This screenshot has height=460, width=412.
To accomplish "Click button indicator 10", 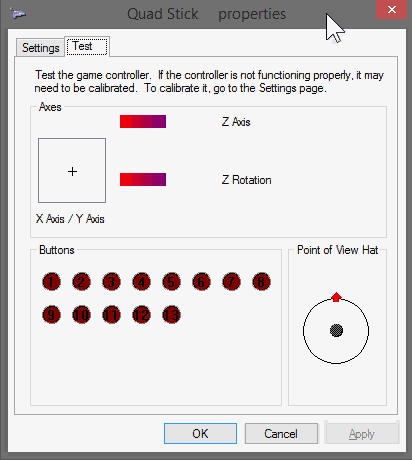I will click(x=81, y=315).
